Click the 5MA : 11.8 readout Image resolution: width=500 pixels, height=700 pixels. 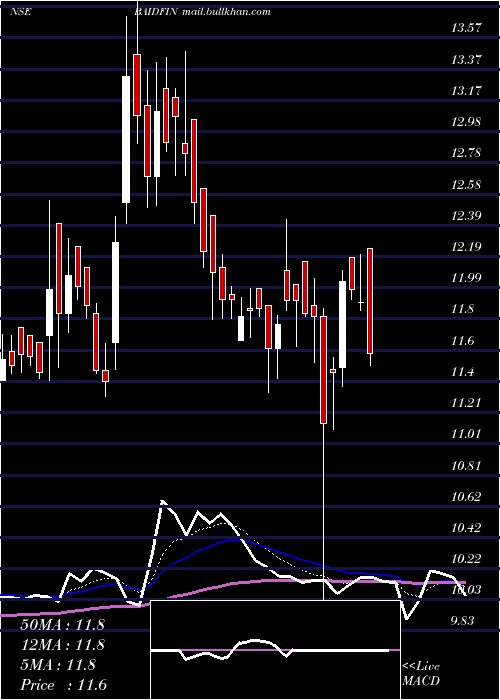[x=58, y=665]
